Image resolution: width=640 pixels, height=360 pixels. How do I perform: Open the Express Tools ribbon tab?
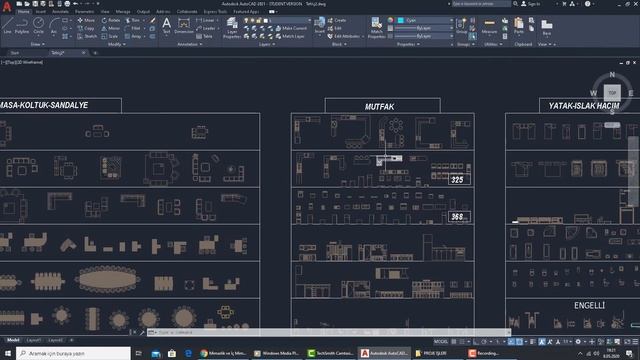(215, 12)
